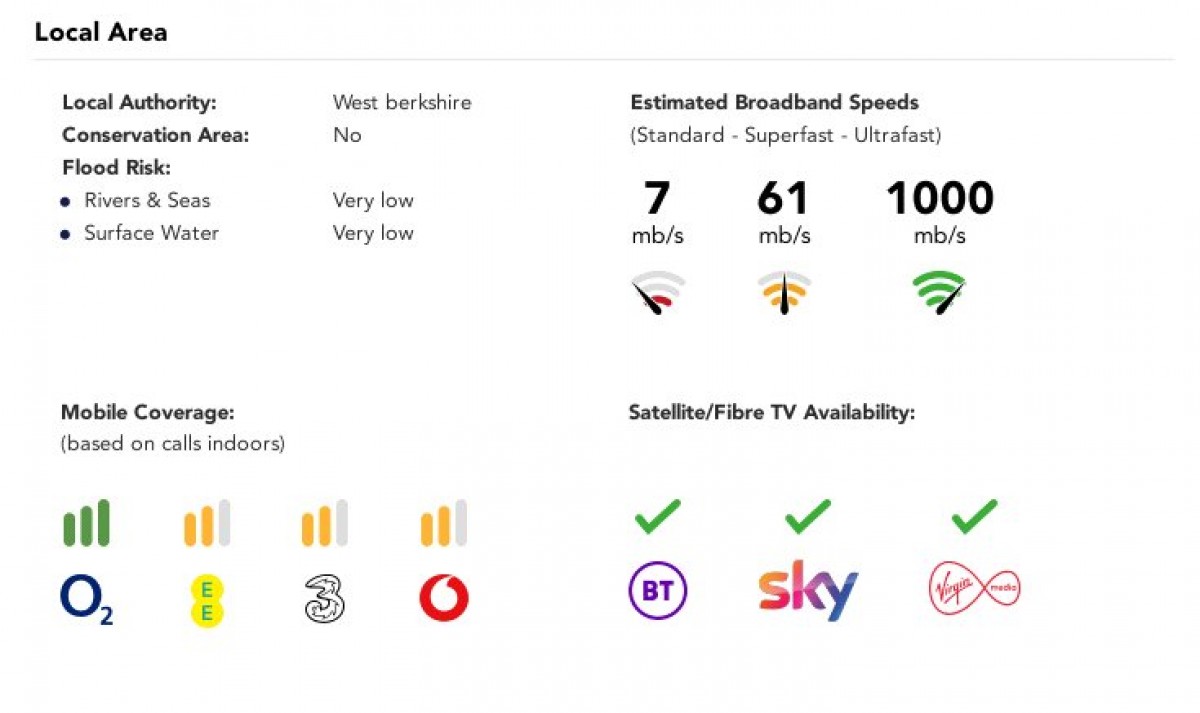Click the Sky provider logo
Viewport: 1200px width, 713px height.
[x=808, y=591]
